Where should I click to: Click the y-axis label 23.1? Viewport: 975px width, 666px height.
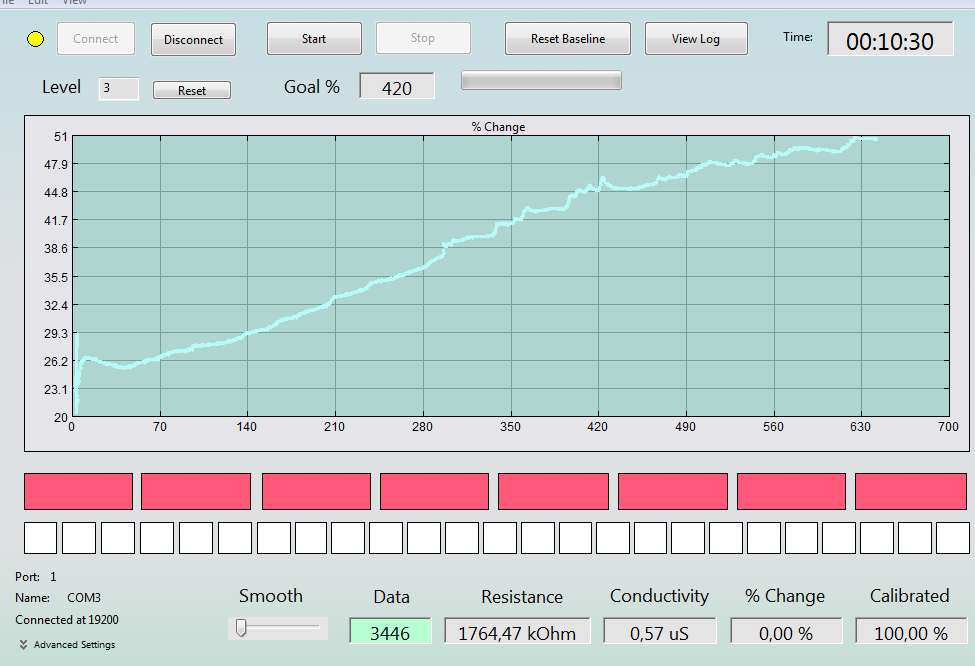click(x=56, y=390)
